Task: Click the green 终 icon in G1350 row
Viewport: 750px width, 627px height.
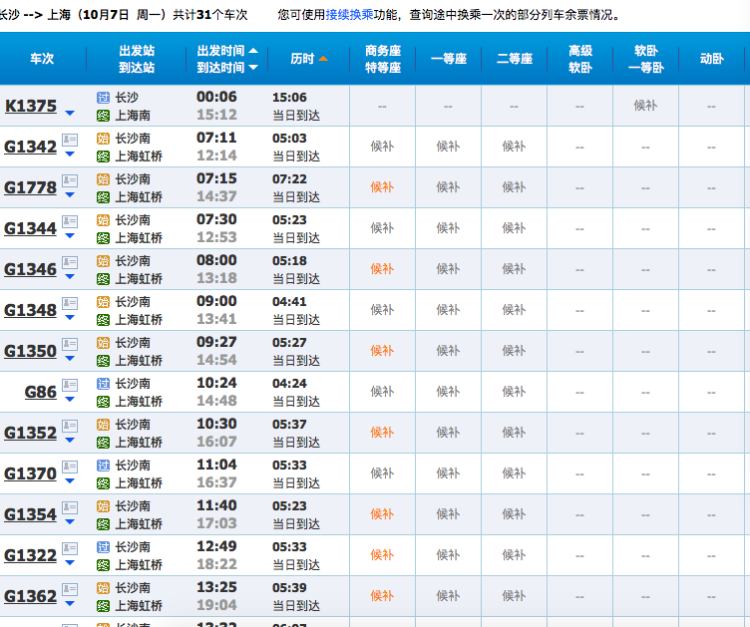Action: pyautogui.click(x=103, y=360)
